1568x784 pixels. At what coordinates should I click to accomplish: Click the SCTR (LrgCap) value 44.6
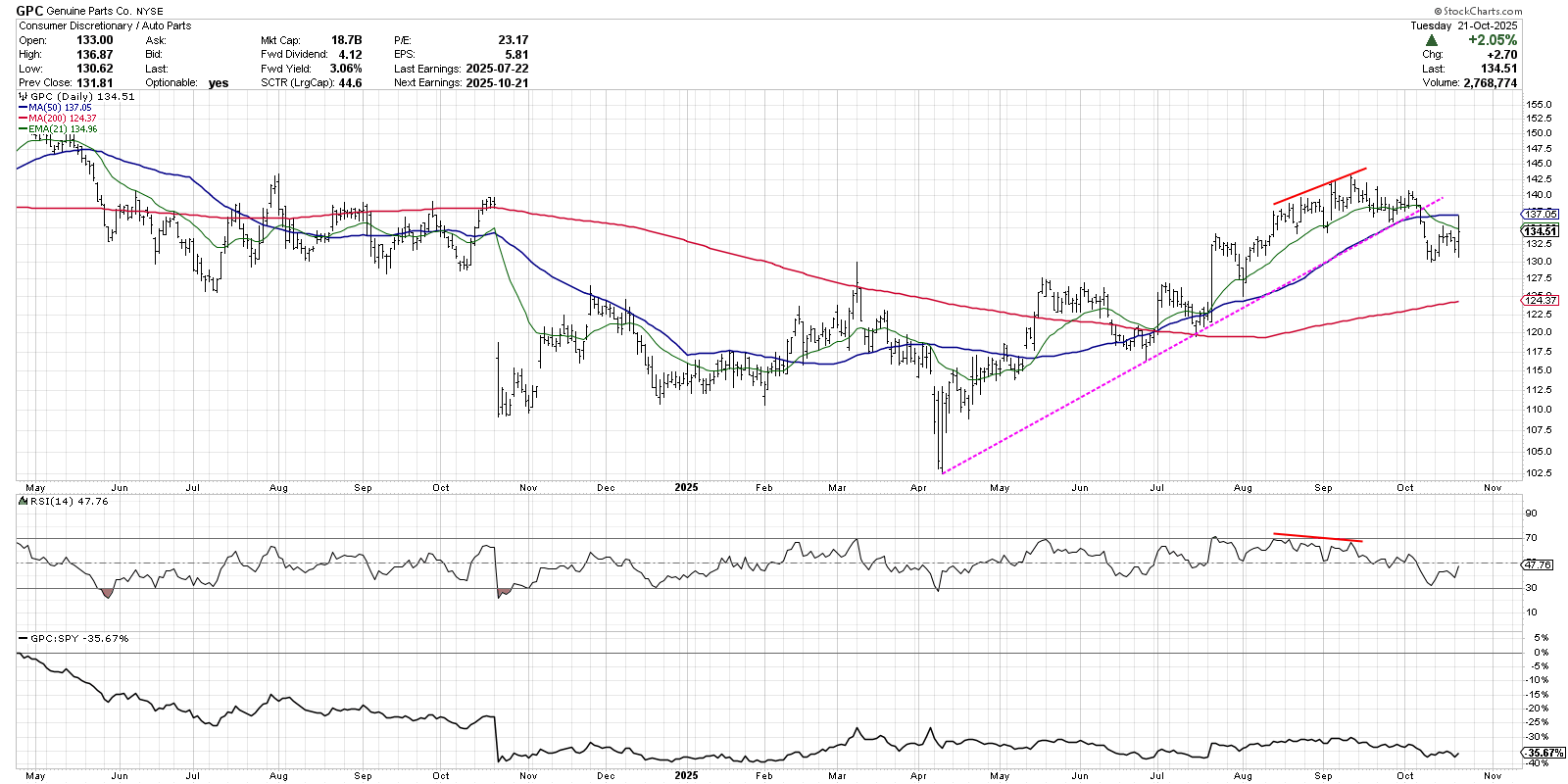coord(349,83)
